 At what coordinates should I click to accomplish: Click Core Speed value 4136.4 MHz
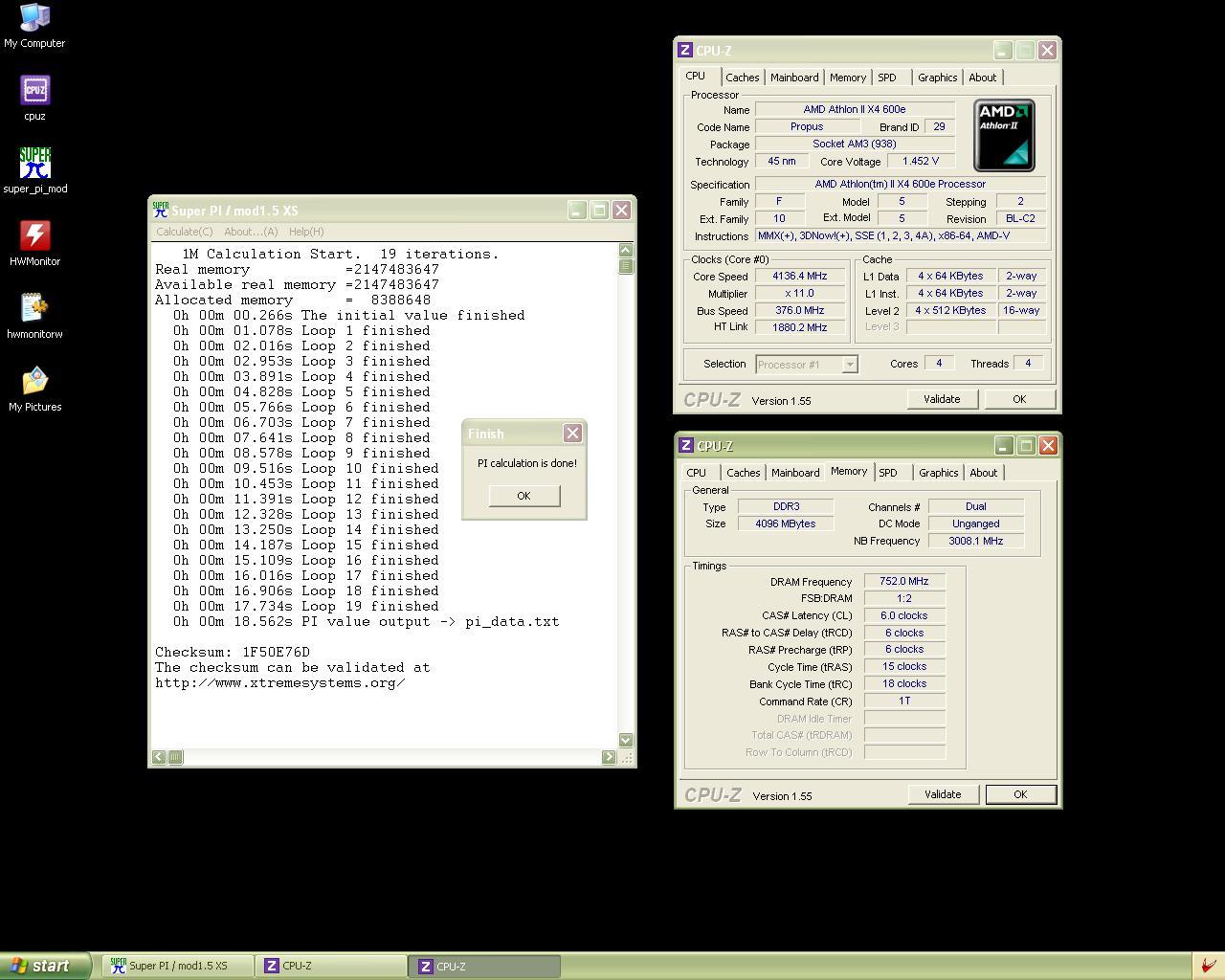799,276
